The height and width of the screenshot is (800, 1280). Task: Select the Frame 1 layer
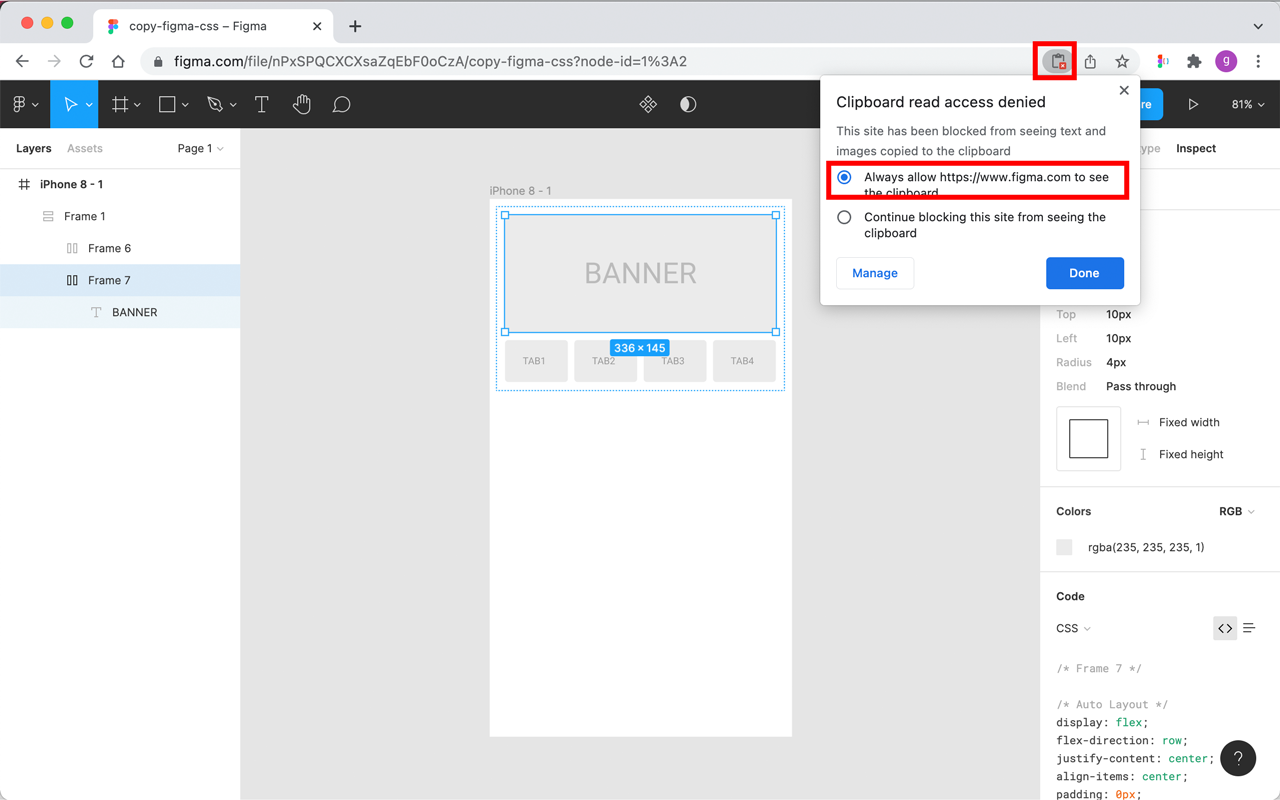point(120,216)
